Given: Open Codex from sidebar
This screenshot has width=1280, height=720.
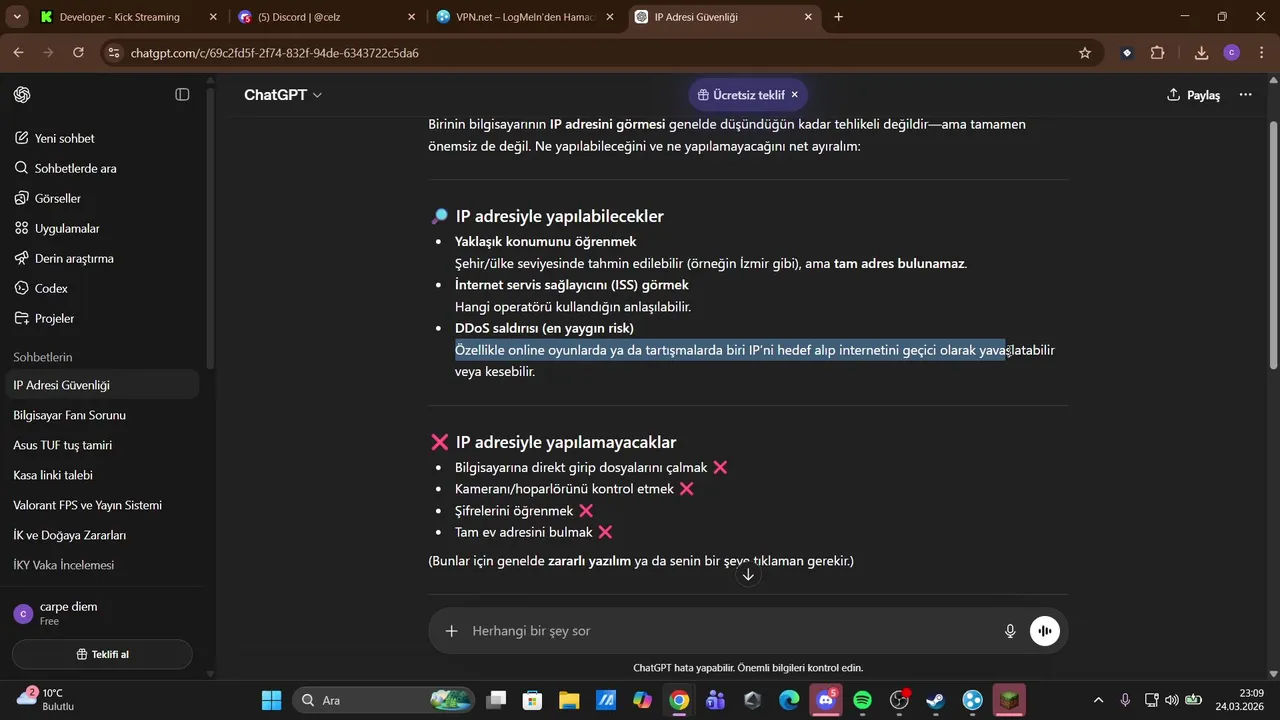Looking at the screenshot, I should pyautogui.click(x=102, y=288).
